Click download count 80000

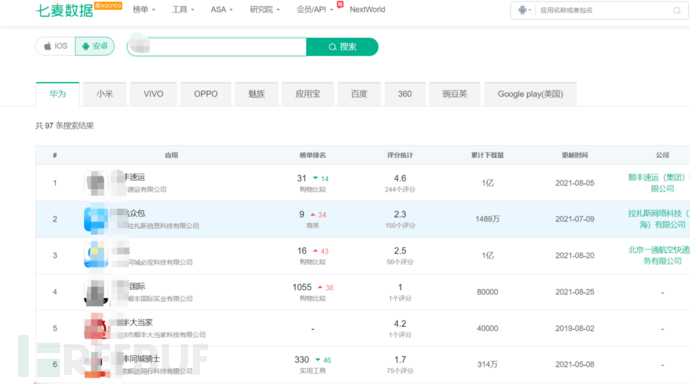(x=487, y=292)
